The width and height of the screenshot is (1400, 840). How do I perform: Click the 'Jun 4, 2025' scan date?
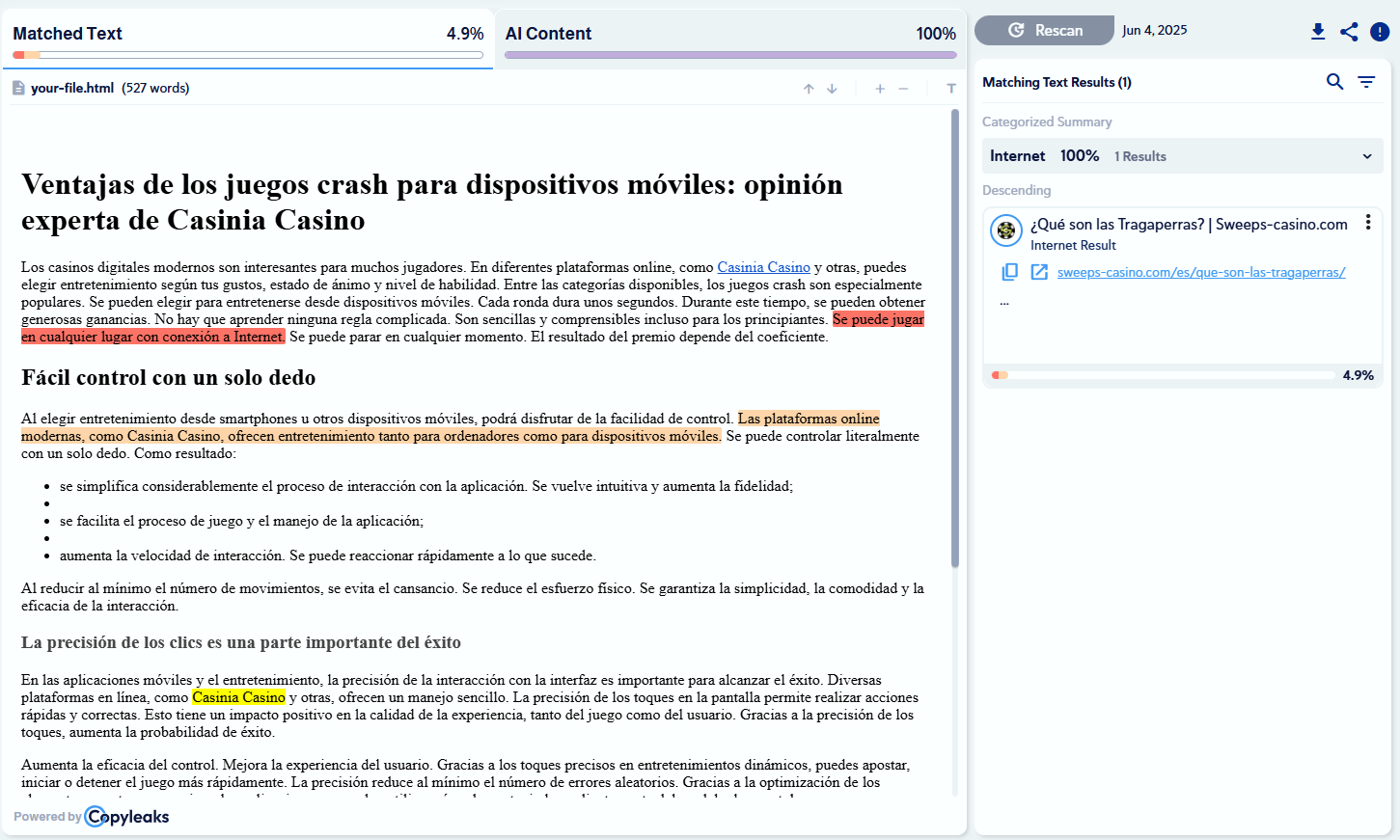[x=1155, y=30]
